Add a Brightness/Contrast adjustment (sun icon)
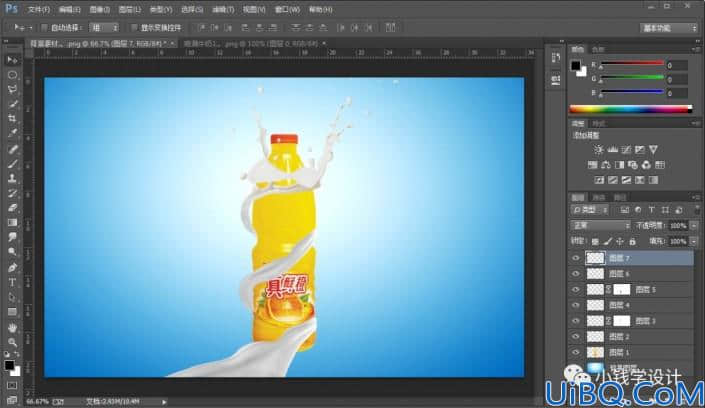The width and height of the screenshot is (705, 408). (x=598, y=149)
